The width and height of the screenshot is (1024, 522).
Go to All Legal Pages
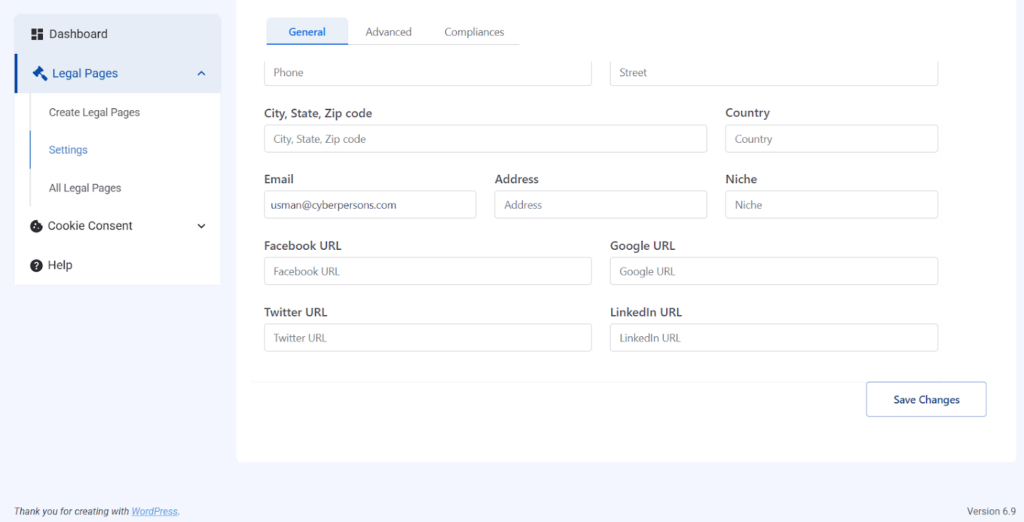(x=85, y=188)
